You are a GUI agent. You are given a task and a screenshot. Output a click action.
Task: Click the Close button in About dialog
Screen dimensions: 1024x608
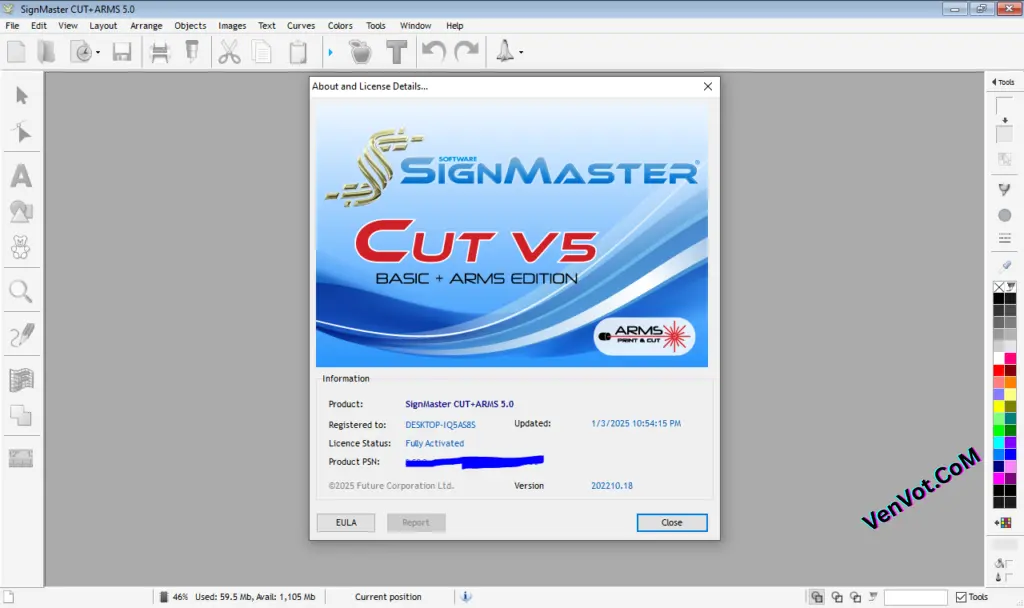tap(671, 522)
